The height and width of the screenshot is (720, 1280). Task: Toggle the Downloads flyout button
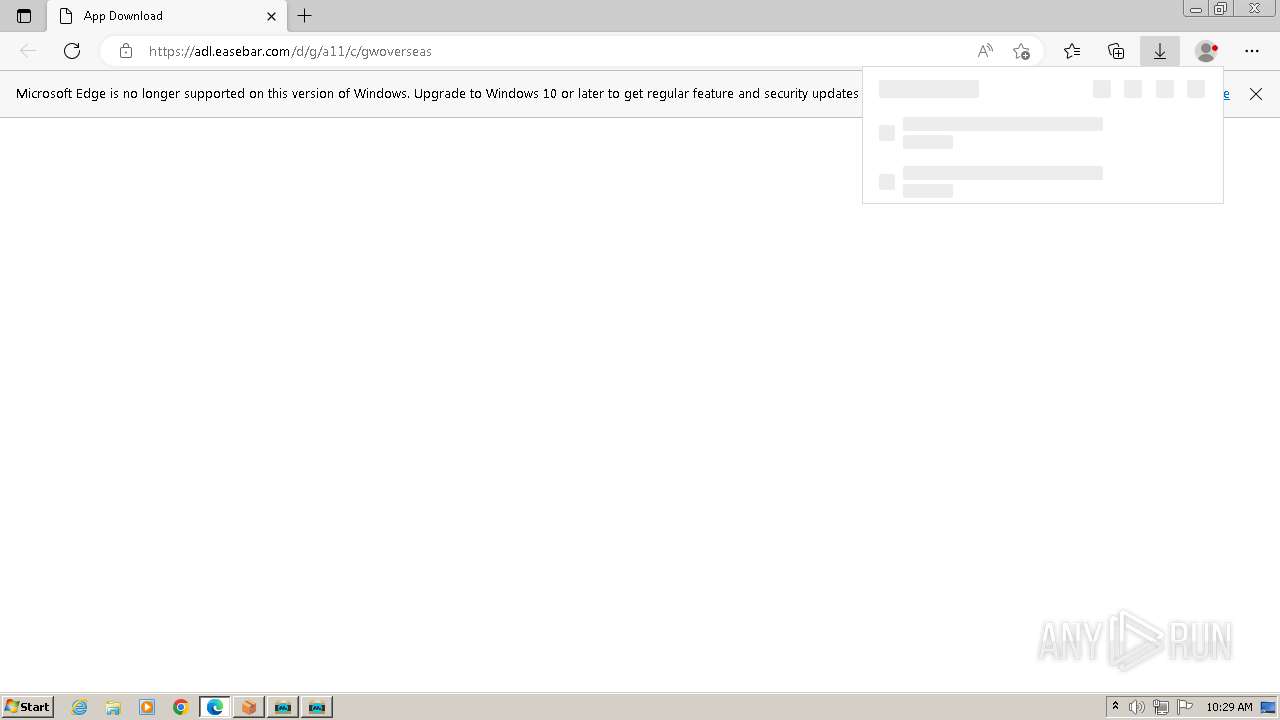(1160, 51)
